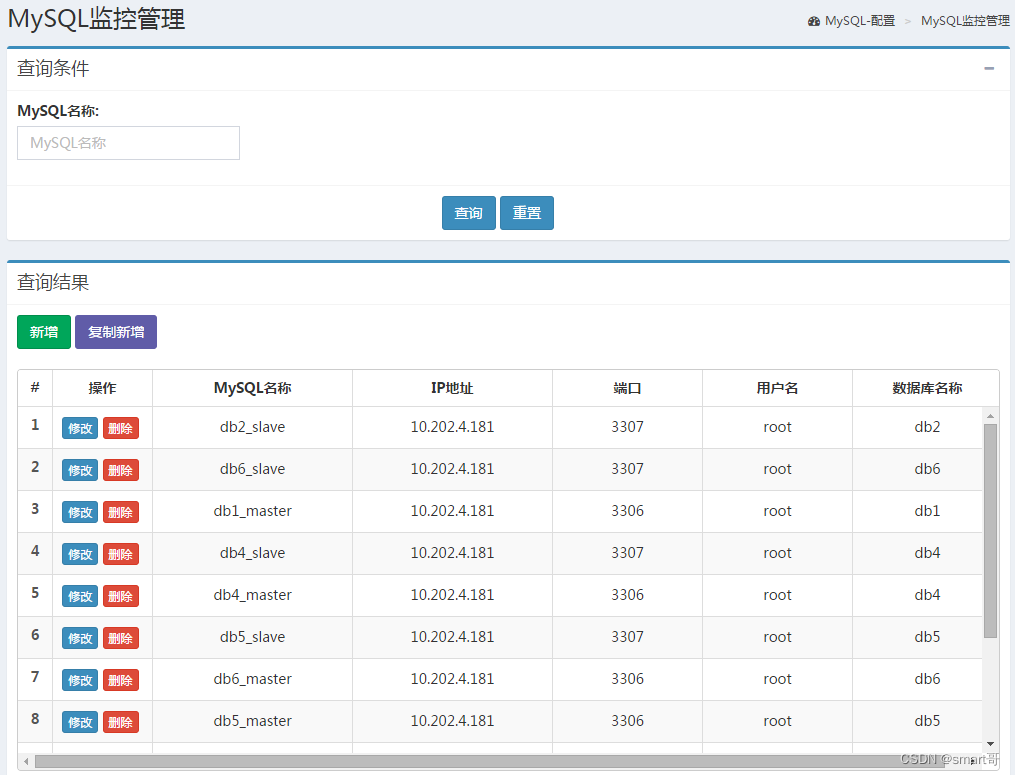This screenshot has width=1015, height=775.
Task: Click the IP地址 column header
Action: pos(452,388)
